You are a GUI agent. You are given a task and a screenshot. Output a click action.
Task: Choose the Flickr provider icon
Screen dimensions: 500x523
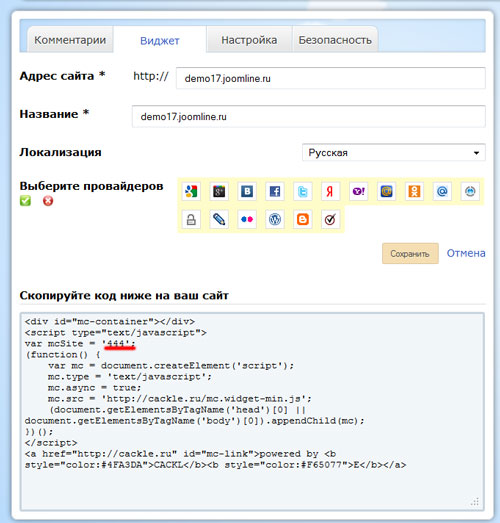[x=247, y=219]
